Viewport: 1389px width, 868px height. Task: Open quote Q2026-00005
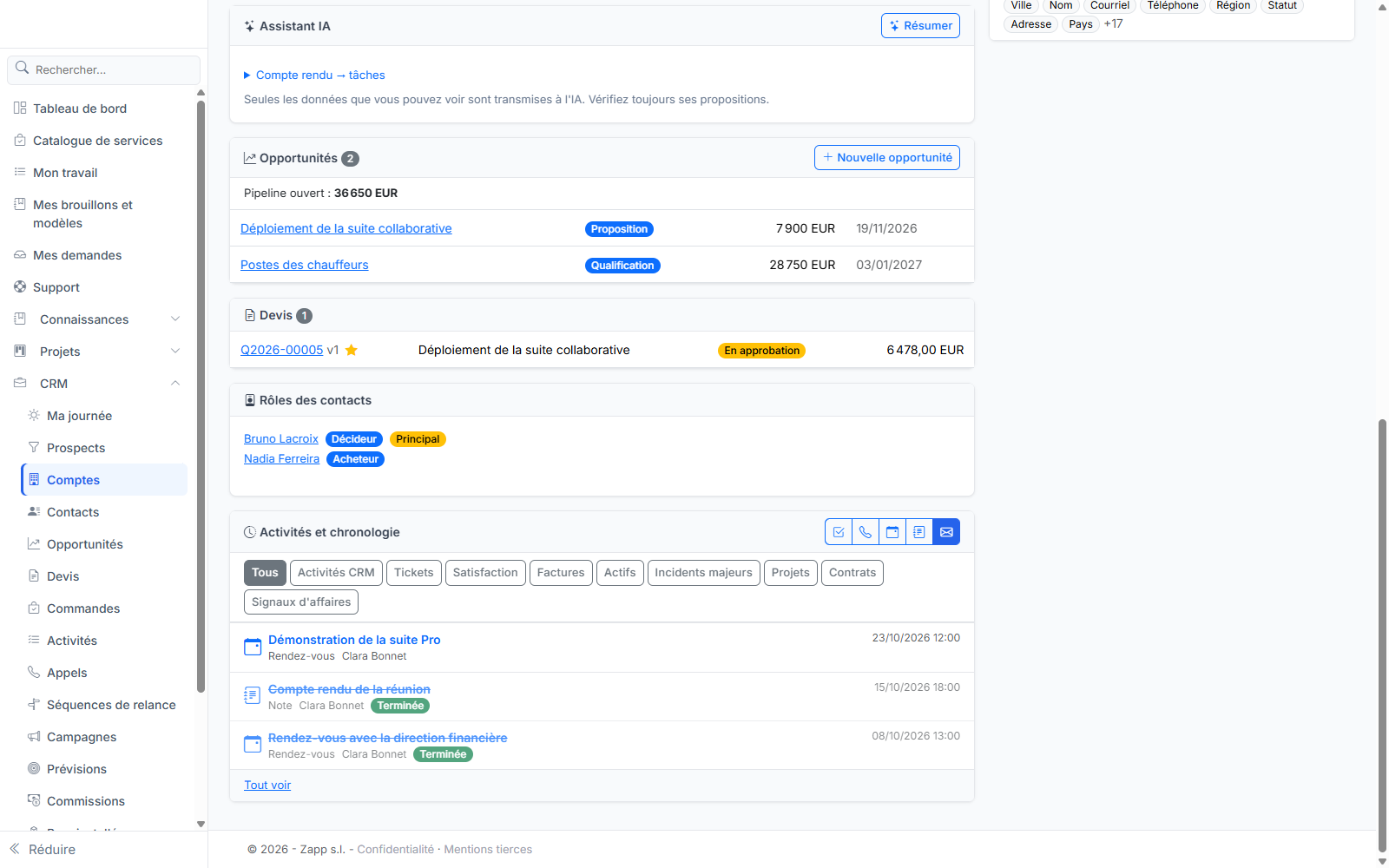pos(282,351)
